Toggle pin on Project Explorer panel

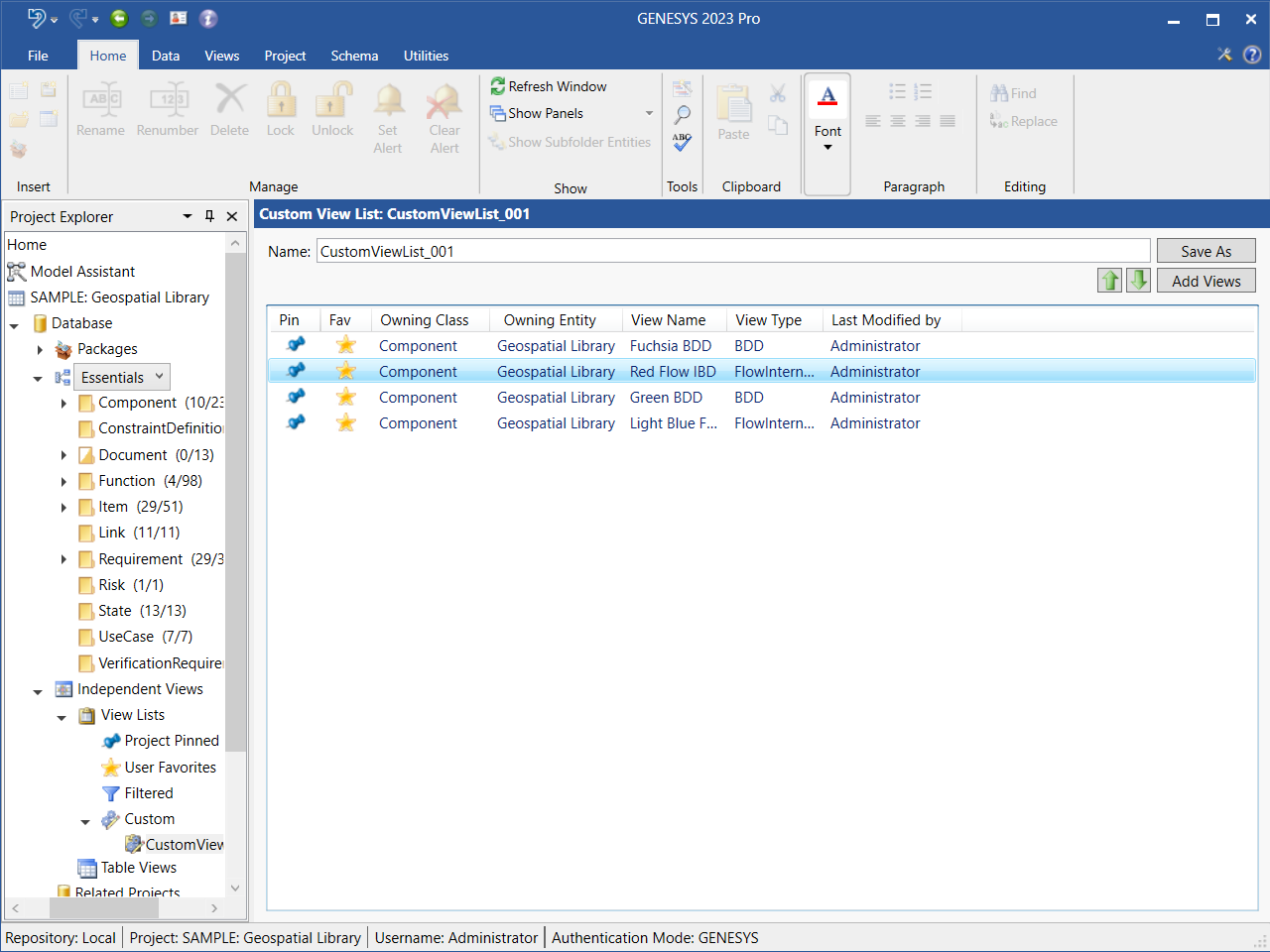tap(209, 216)
